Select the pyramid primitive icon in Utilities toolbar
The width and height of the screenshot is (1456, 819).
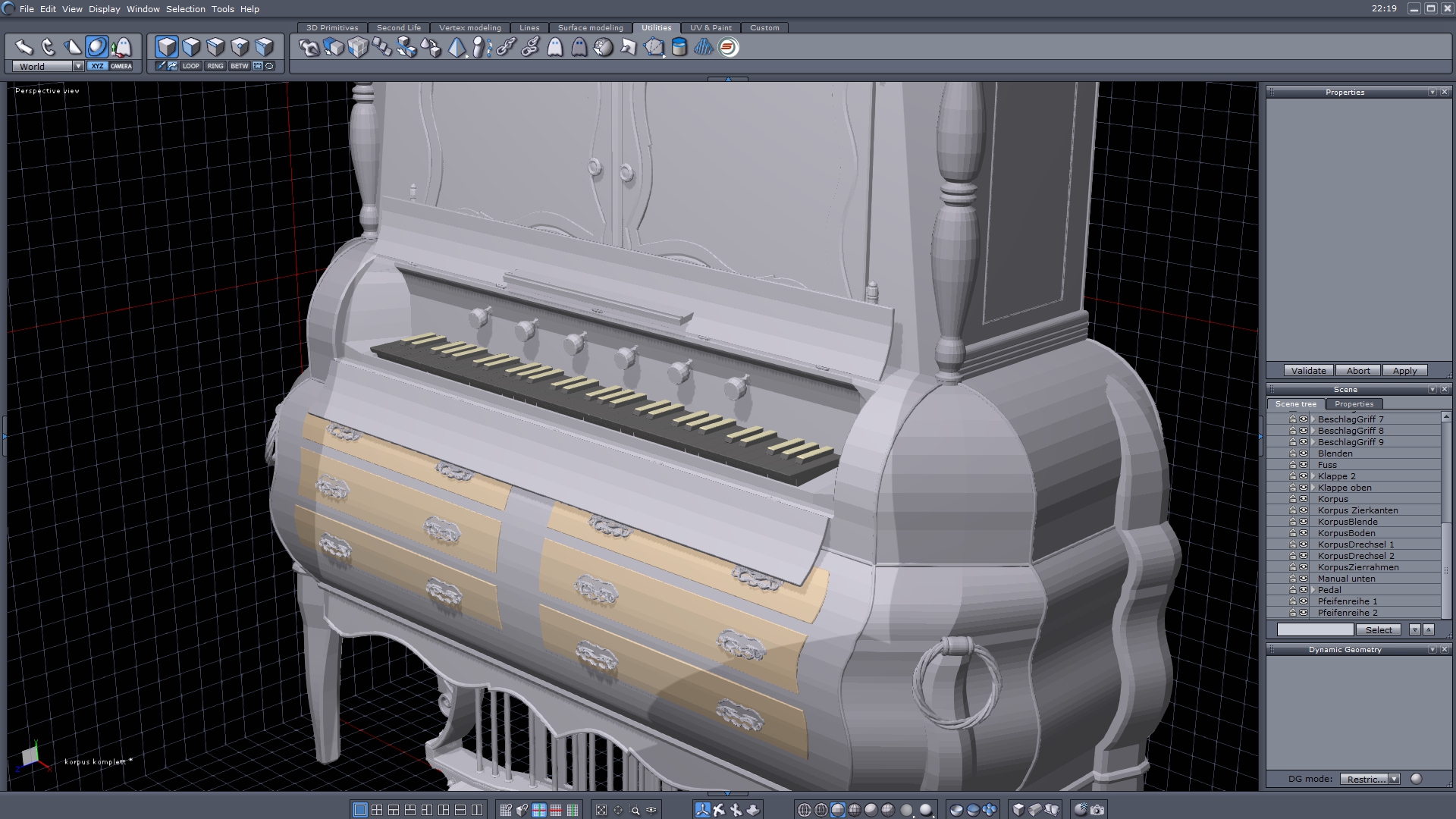[457, 48]
